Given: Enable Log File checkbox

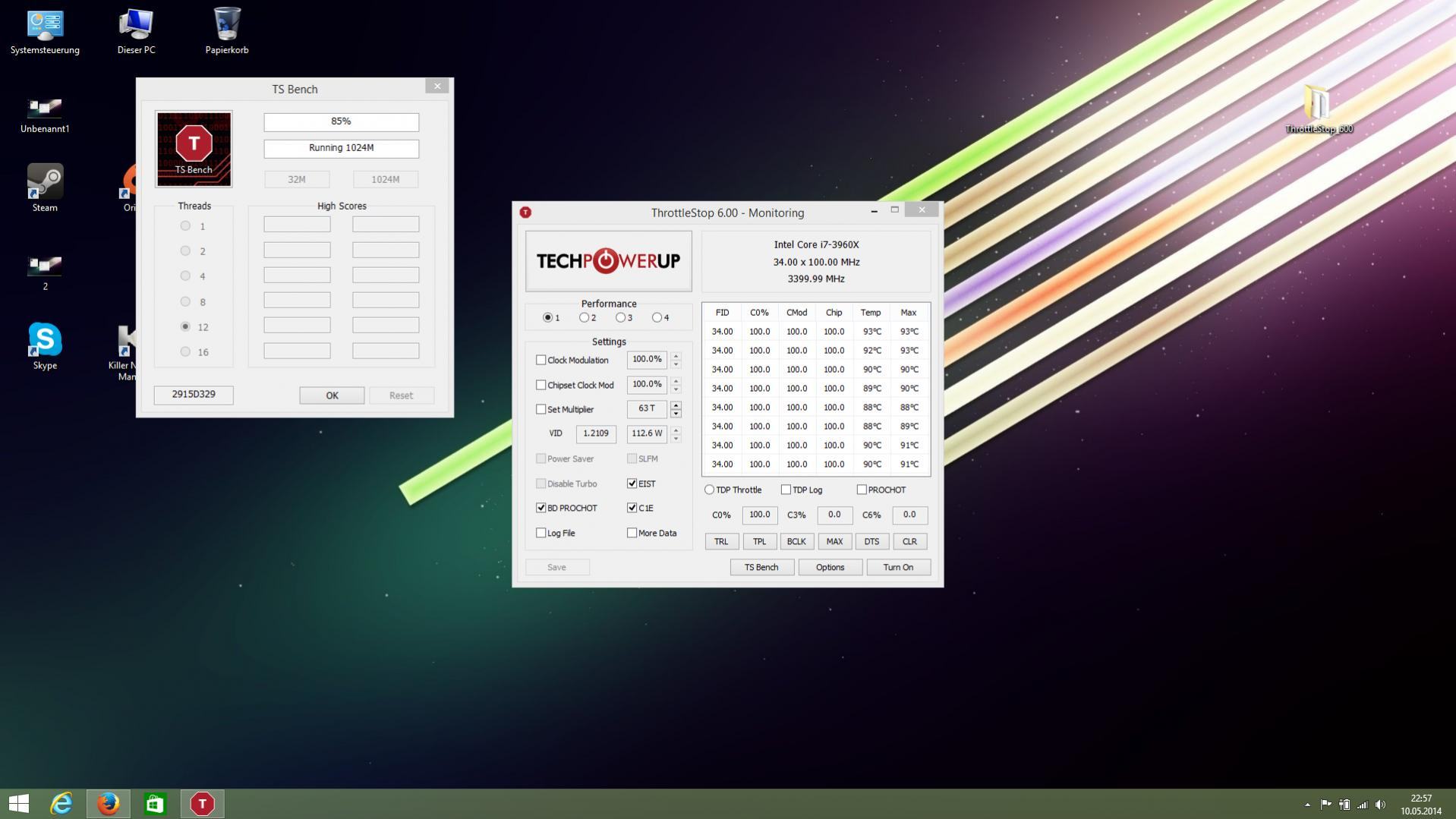Looking at the screenshot, I should (541, 533).
